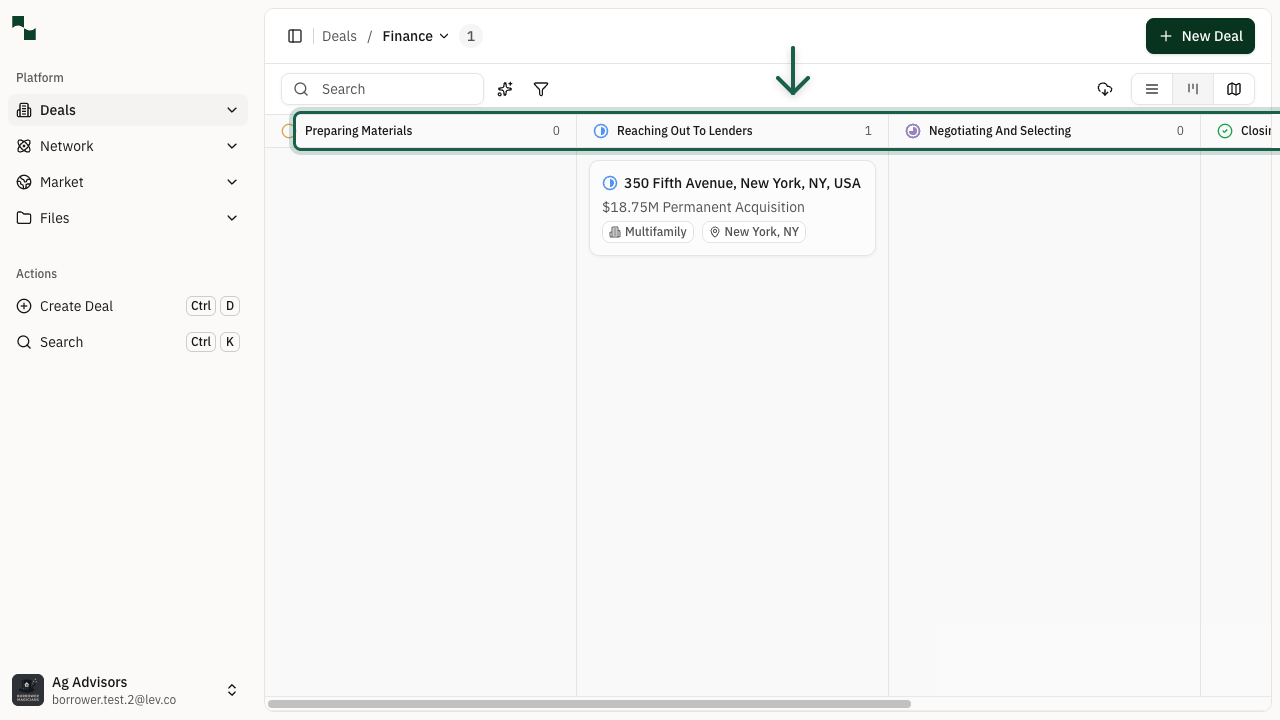Open the 350 Fifth Avenue deal card

pyautogui.click(x=732, y=207)
